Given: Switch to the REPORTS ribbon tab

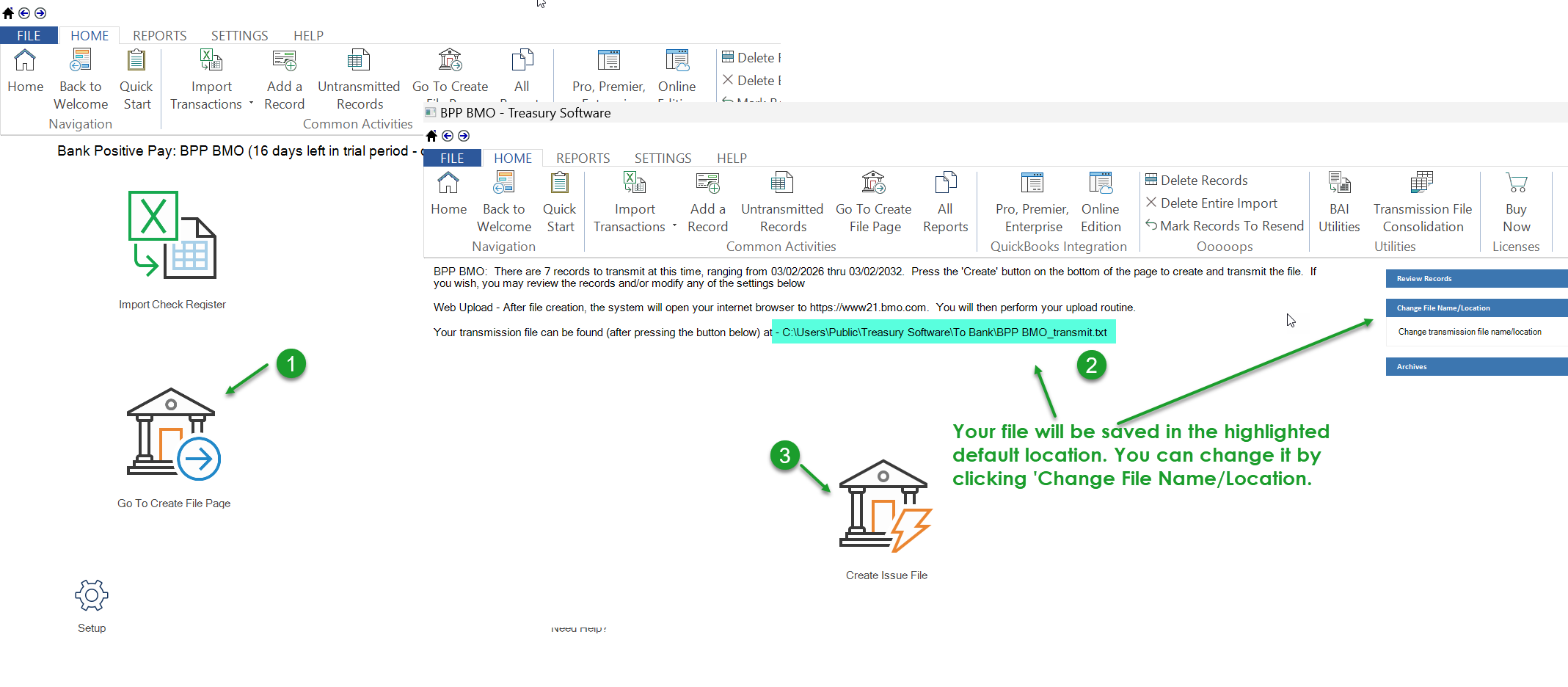Looking at the screenshot, I should [583, 159].
